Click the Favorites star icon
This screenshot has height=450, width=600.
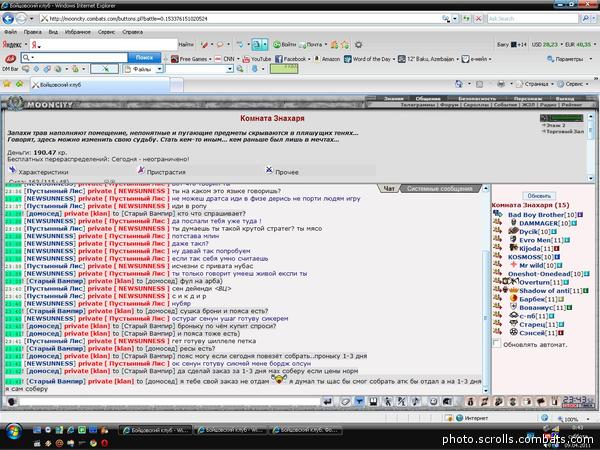click(7, 84)
